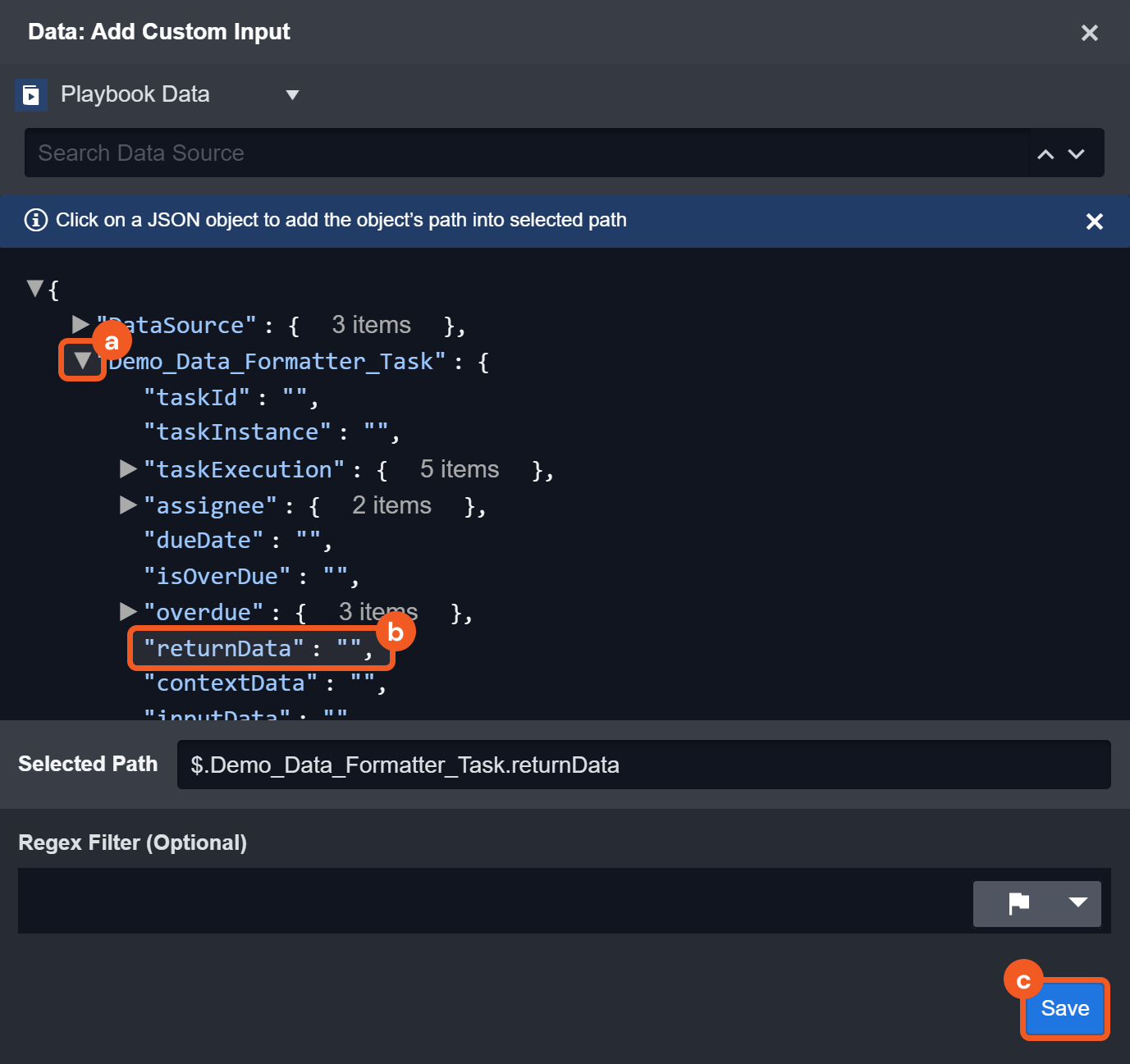The height and width of the screenshot is (1064, 1130).
Task: Open the regex flags dropdown arrow
Action: coord(1077,903)
